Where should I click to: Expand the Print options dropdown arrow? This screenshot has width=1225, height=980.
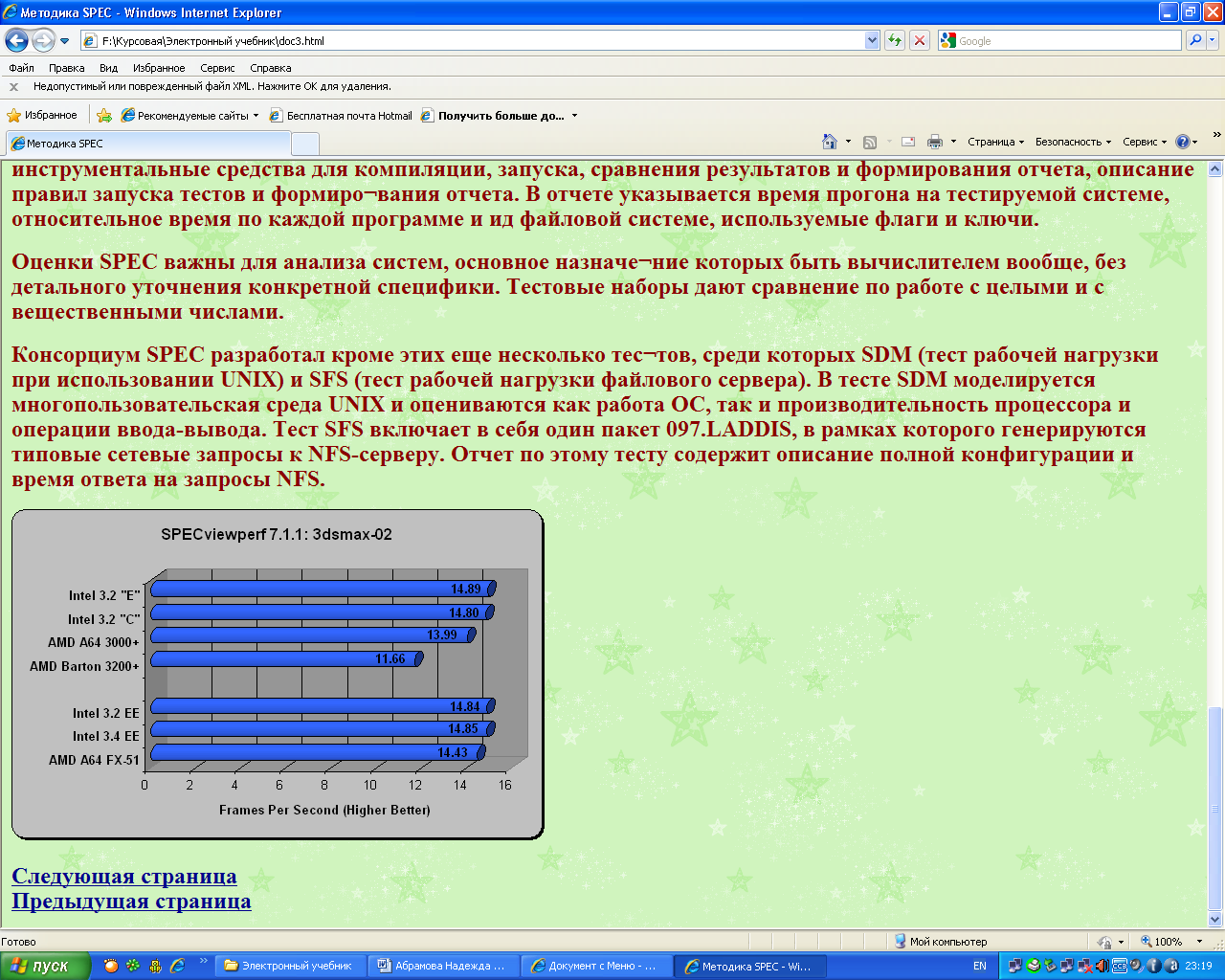(x=953, y=142)
